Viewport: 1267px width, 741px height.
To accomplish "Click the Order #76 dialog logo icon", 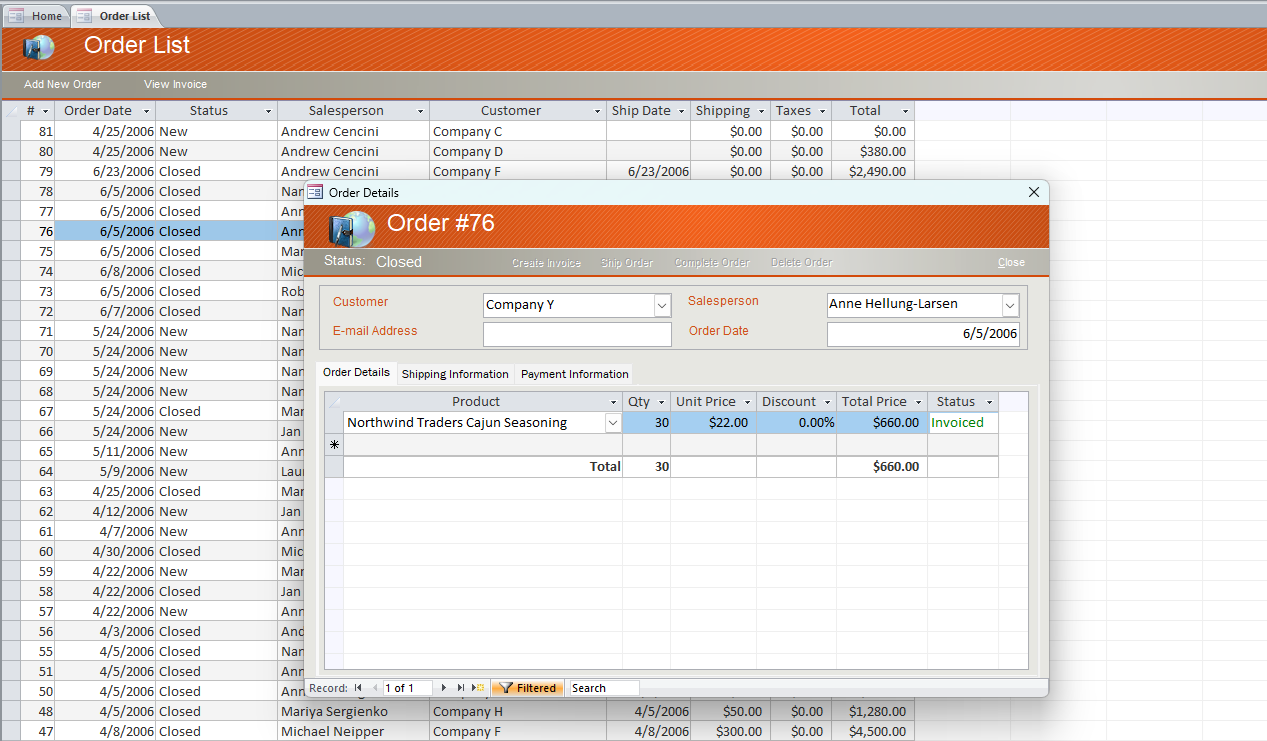I will (x=351, y=229).
